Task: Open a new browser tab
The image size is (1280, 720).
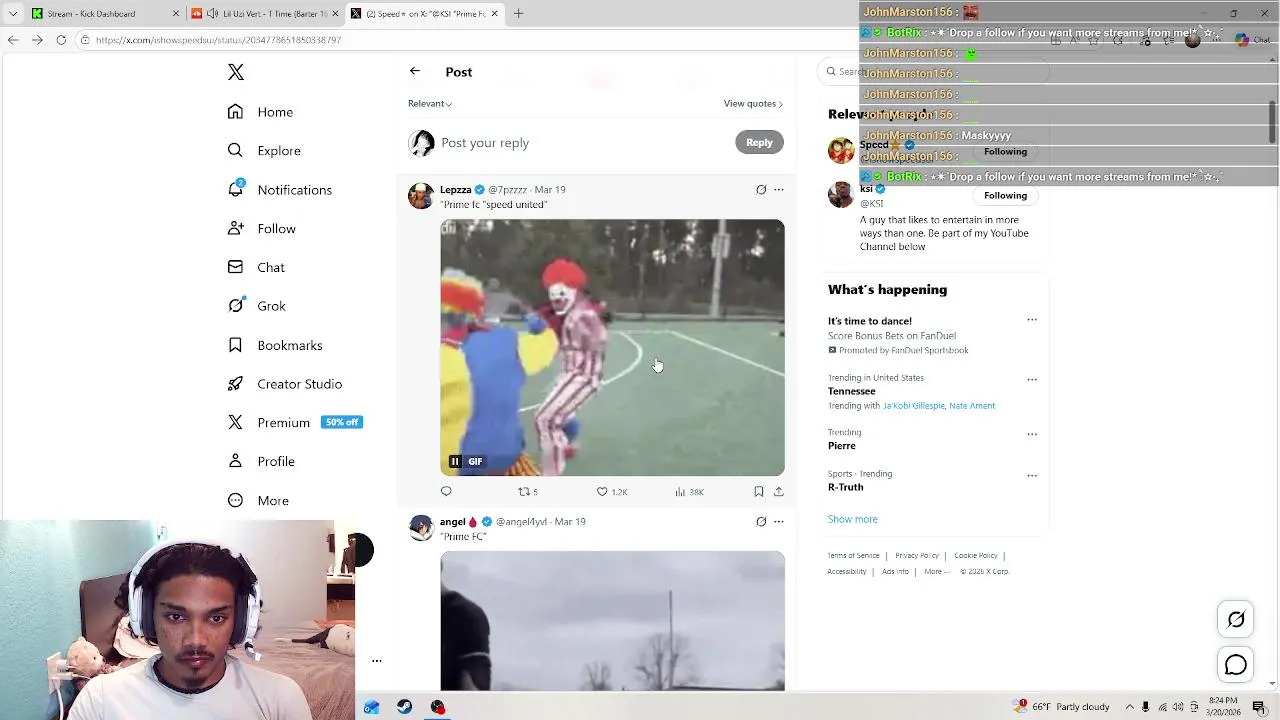Action: 518,14
